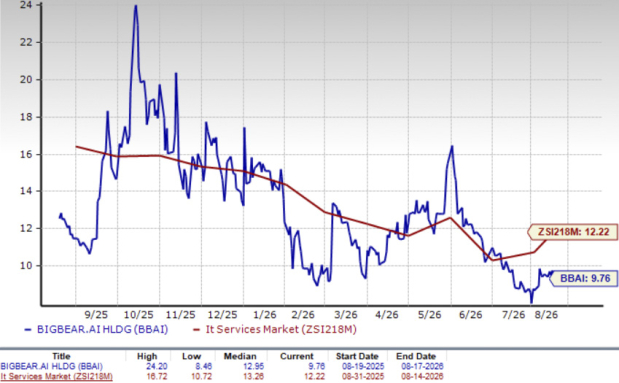Click the 4/26 x-axis label
619x383 pixels.
[x=387, y=315]
